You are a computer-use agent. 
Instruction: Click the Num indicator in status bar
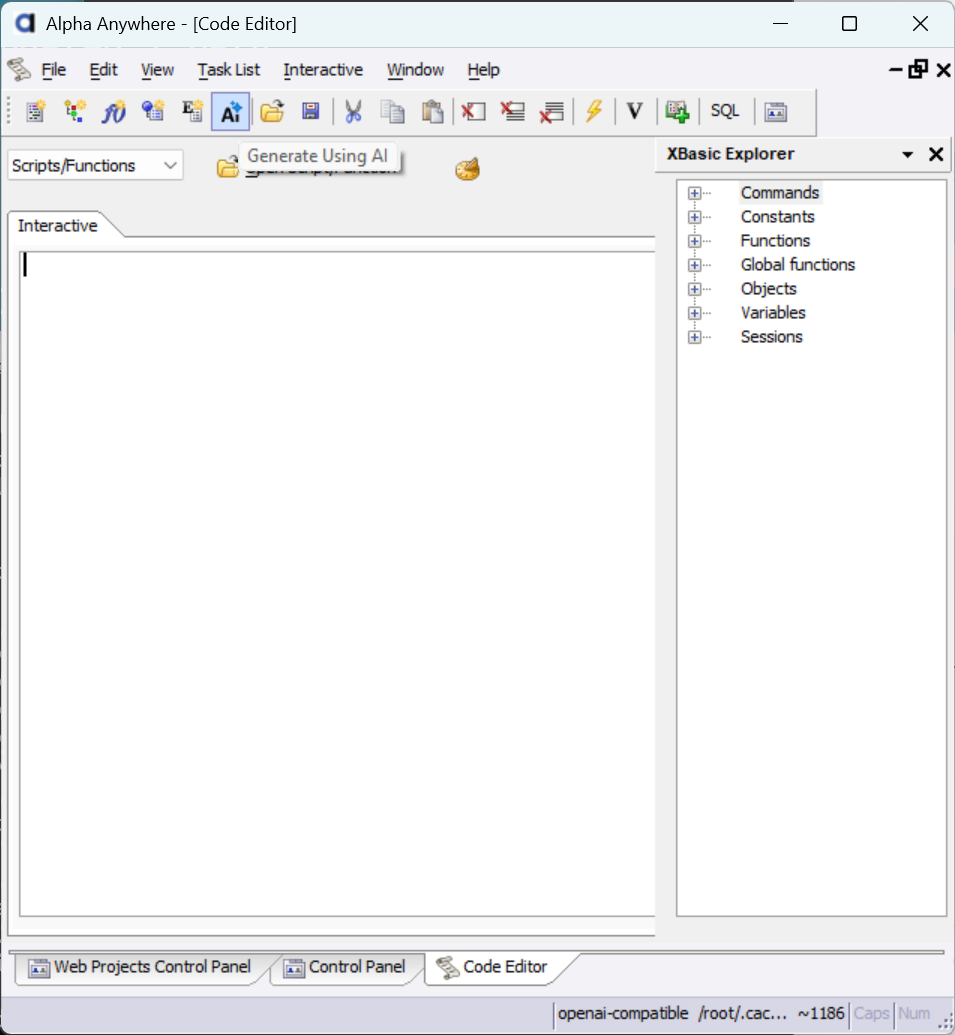pos(914,1014)
